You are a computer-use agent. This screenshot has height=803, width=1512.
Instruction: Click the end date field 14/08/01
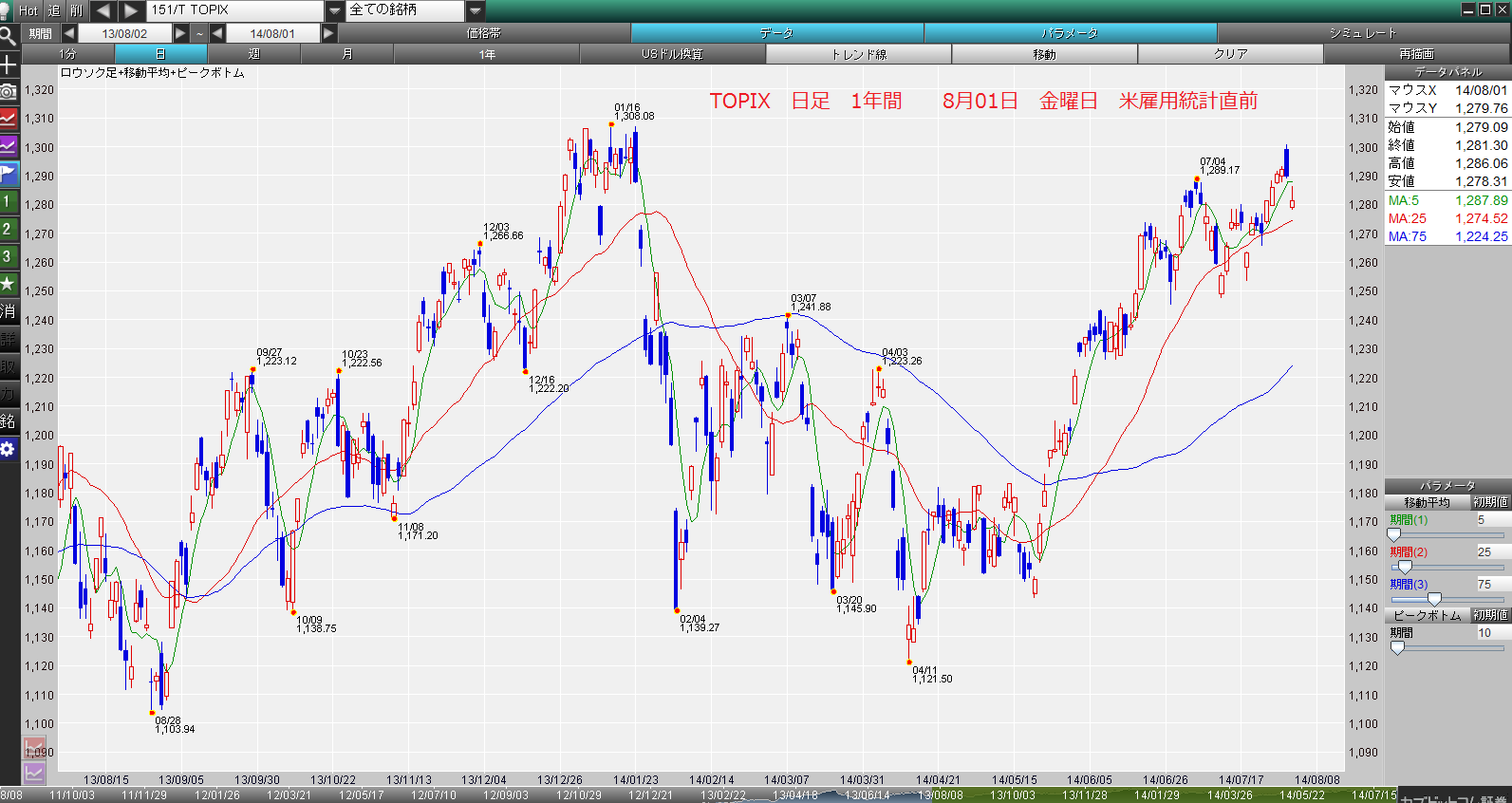pos(272,33)
